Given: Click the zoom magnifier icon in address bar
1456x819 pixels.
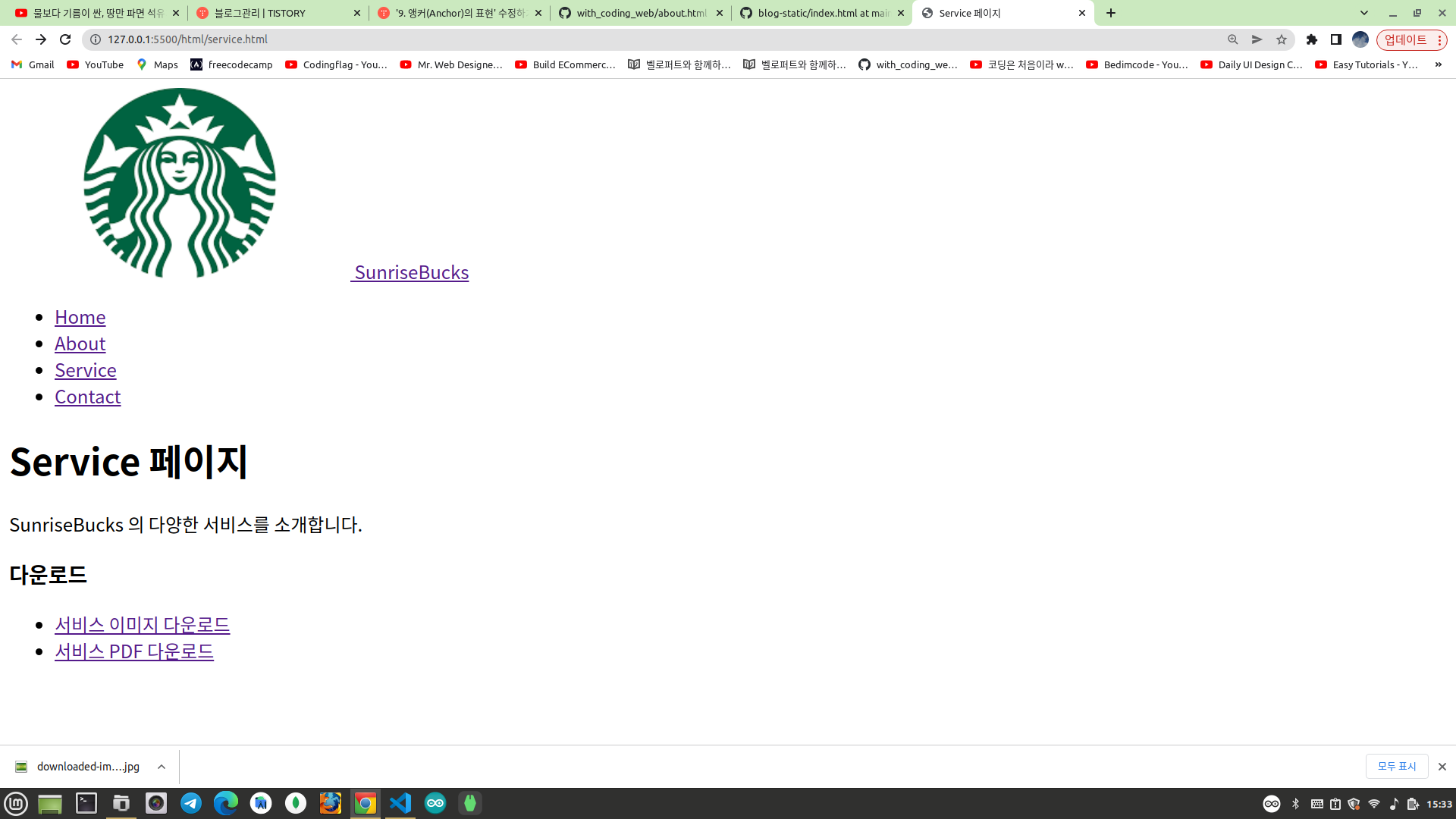Looking at the screenshot, I should pos(1233,39).
